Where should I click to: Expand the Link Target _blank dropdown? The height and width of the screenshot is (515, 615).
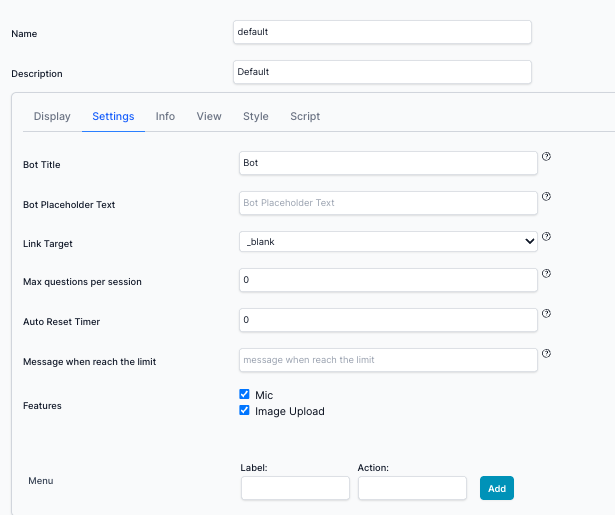tap(388, 242)
